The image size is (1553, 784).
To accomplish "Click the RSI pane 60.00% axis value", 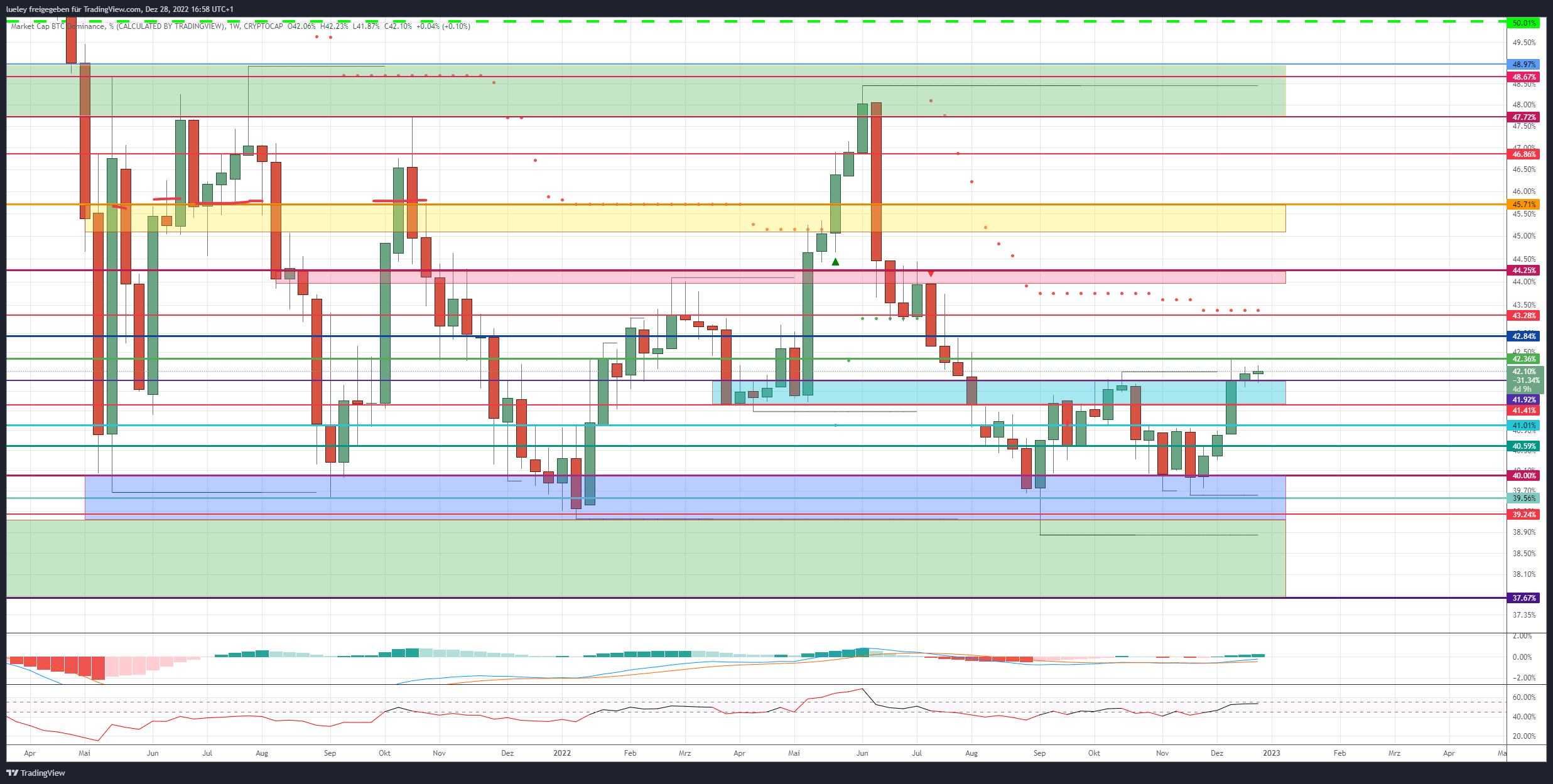I will 1524,697.
